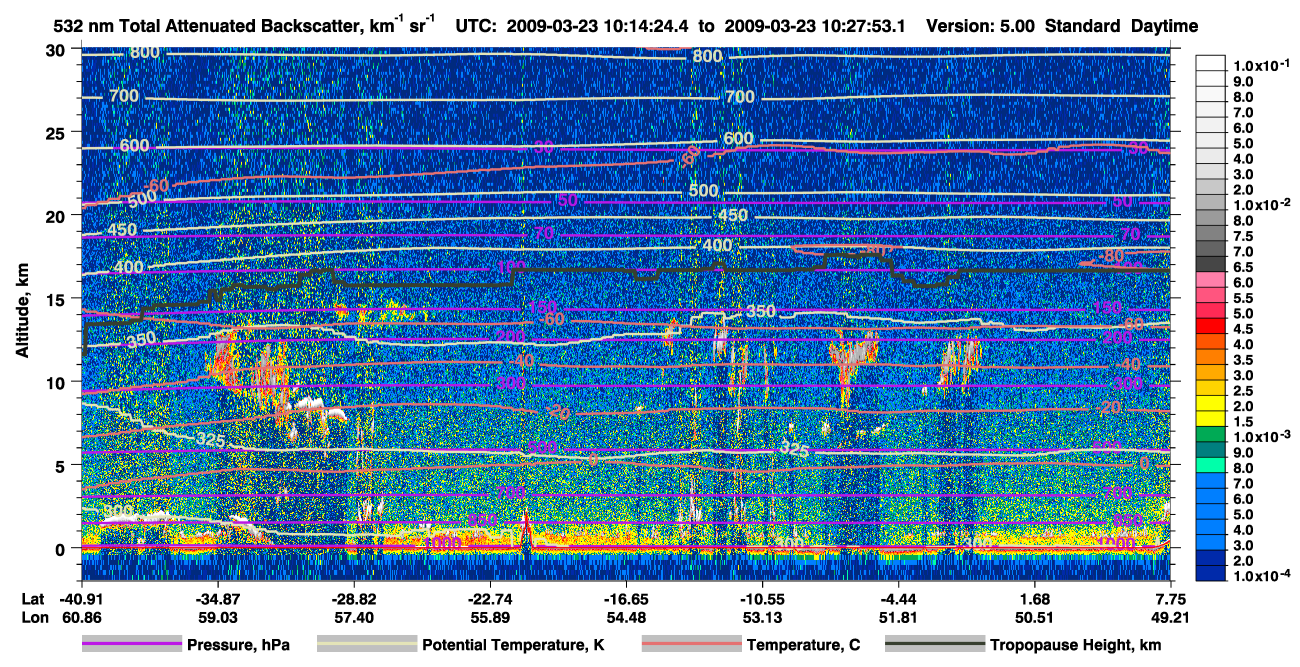Click the latitude value '-40.91'
Image resolution: width=1300 pixels, height=667 pixels.
pyautogui.click(x=80, y=598)
